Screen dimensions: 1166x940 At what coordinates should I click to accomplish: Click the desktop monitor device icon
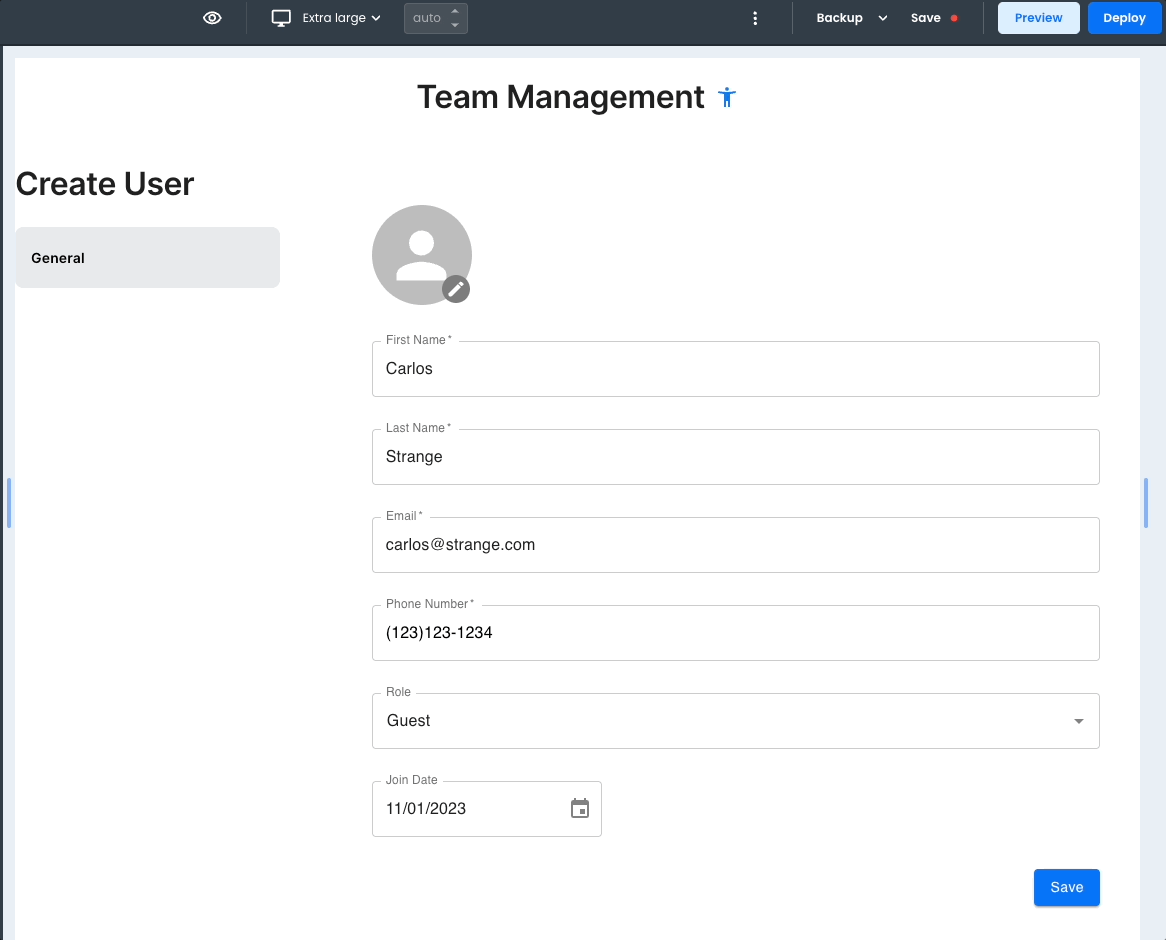pyautogui.click(x=282, y=18)
